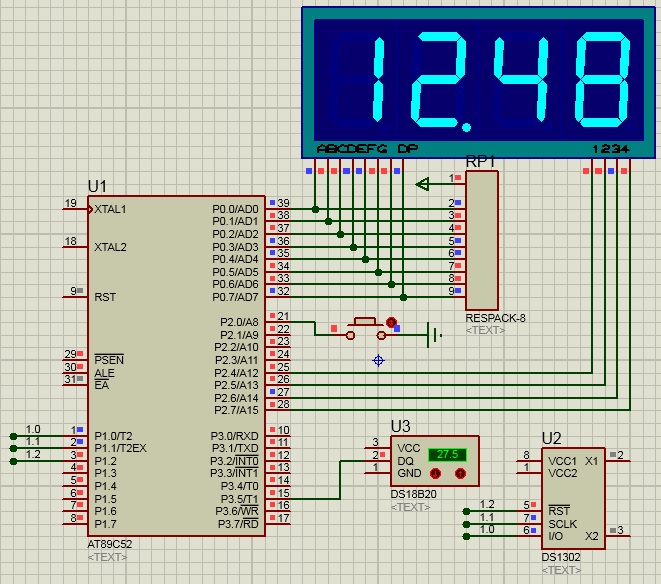Click the P0.7/AD7 pin label

coord(235,297)
